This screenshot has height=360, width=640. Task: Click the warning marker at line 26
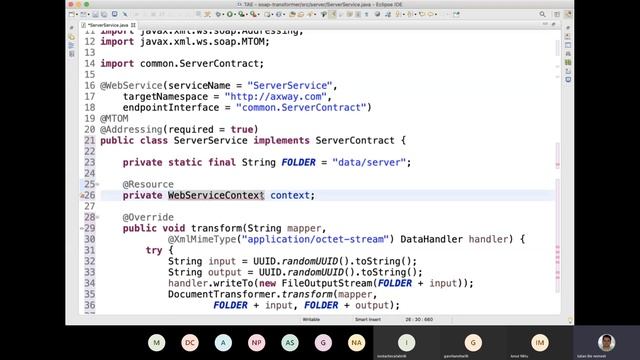[x=82, y=196]
